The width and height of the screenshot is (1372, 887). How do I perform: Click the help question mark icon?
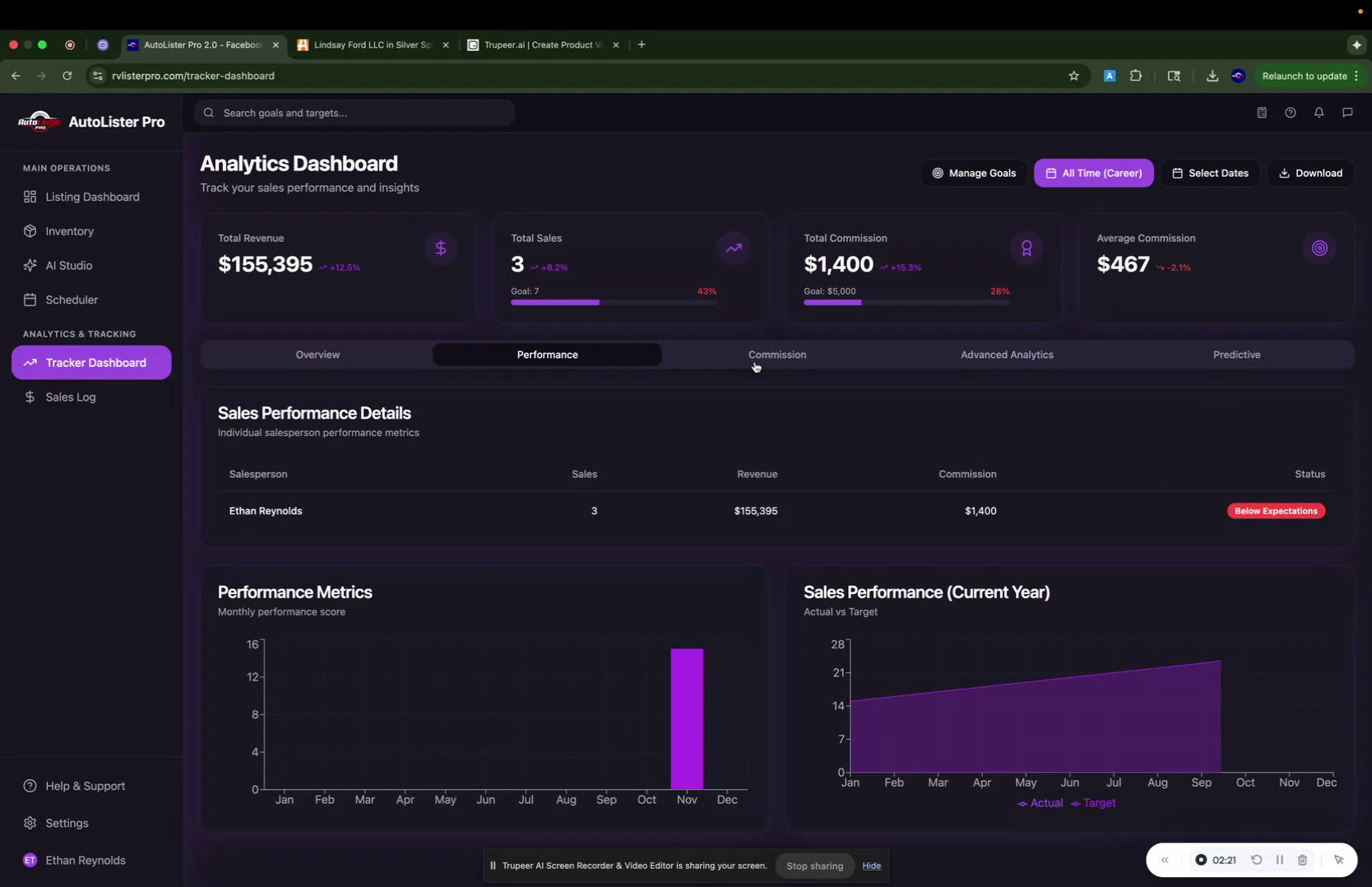pyautogui.click(x=1291, y=113)
